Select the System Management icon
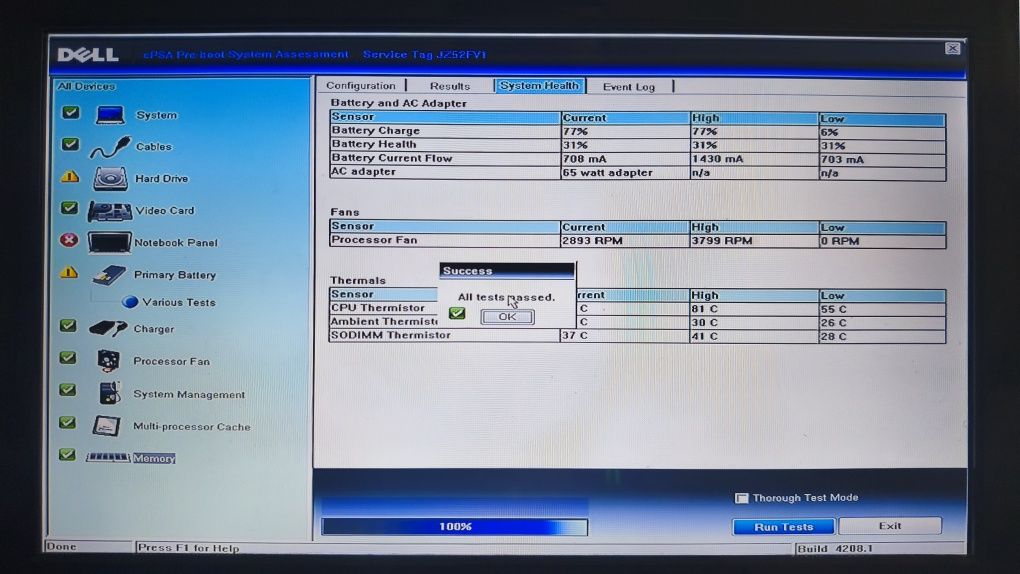The height and width of the screenshot is (574, 1020). [x=109, y=393]
